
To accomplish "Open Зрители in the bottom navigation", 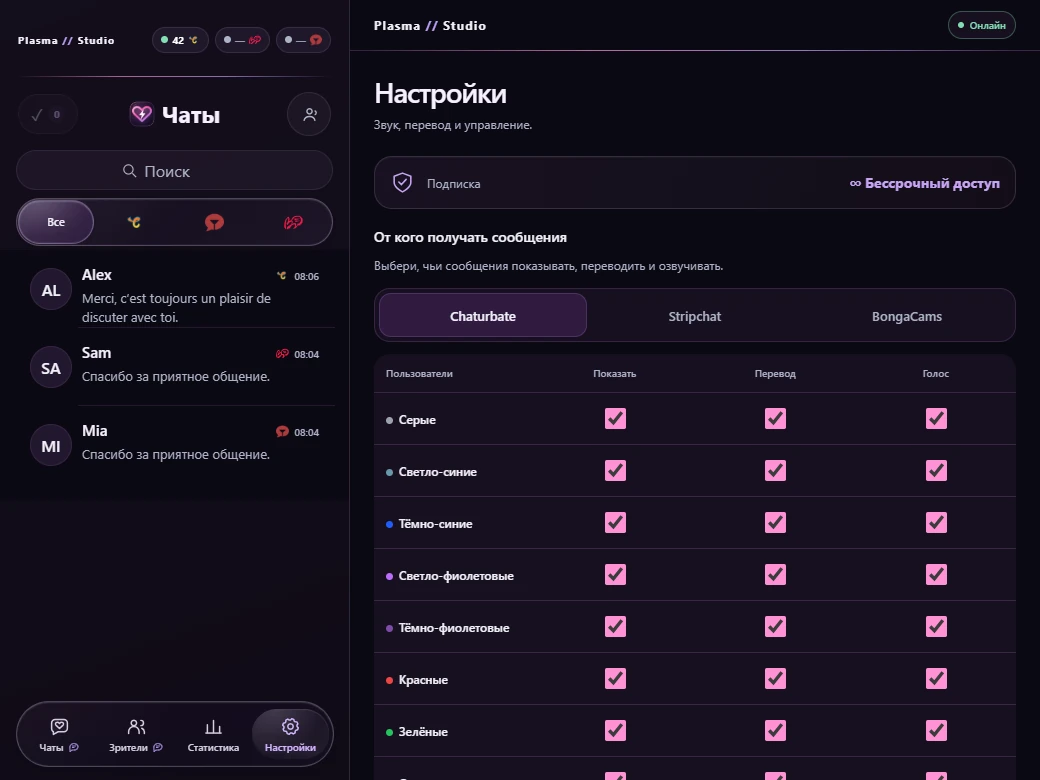I will [136, 735].
